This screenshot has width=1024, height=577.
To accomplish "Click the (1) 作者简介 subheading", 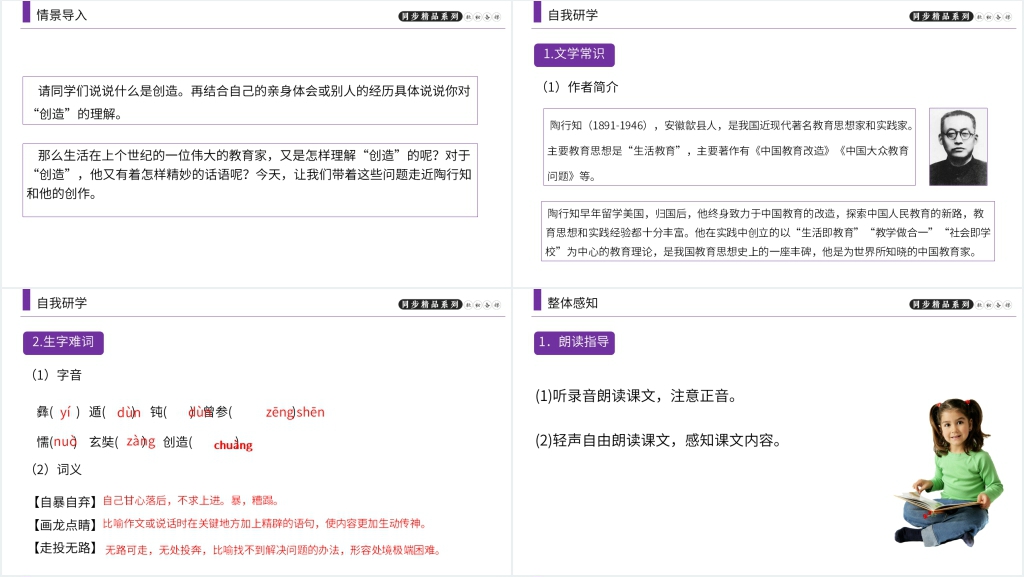I will [x=581, y=87].
